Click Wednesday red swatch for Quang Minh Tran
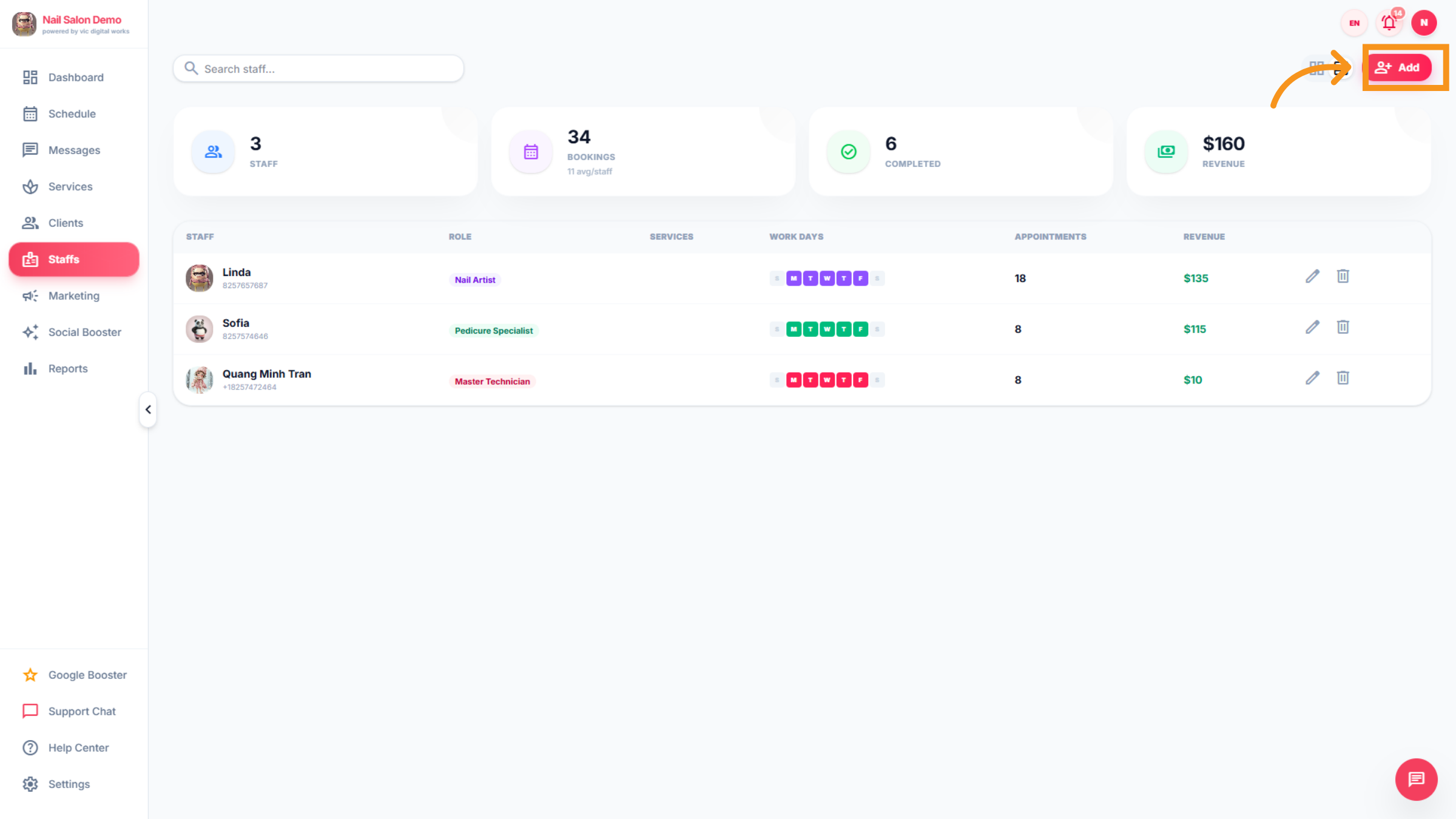 [x=827, y=380]
